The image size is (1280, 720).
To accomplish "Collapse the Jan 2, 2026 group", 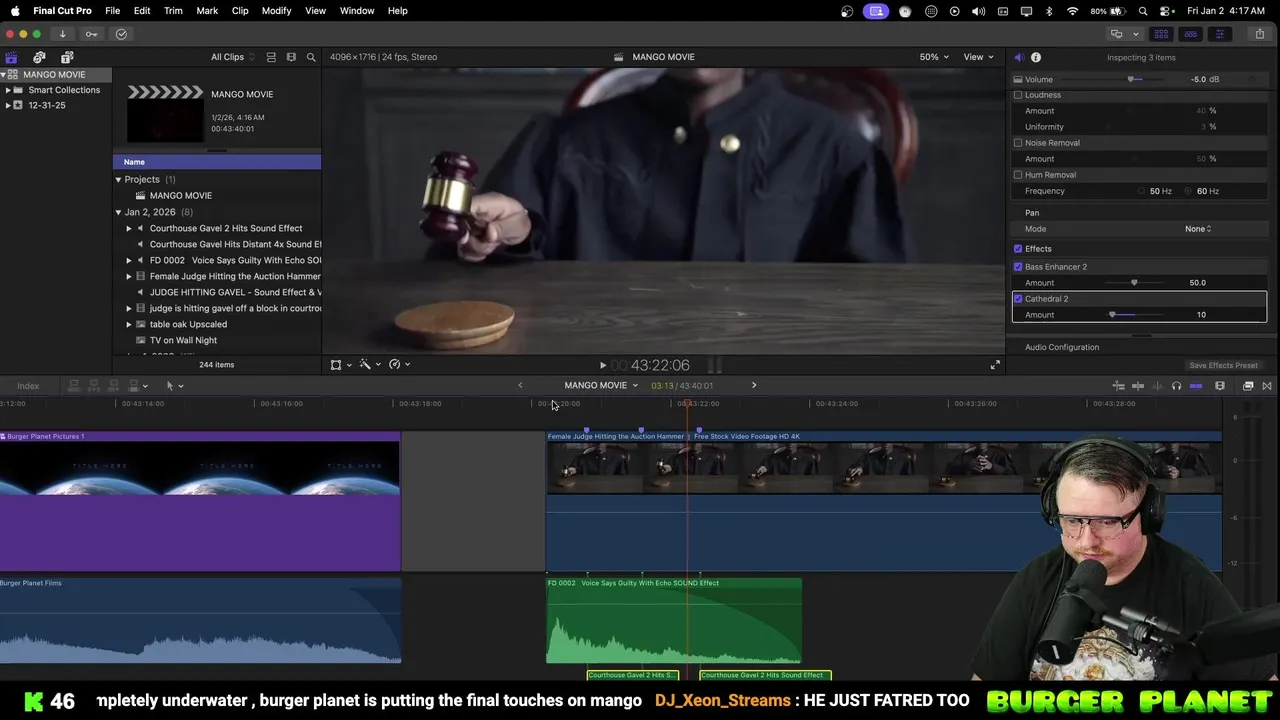I will [x=118, y=212].
